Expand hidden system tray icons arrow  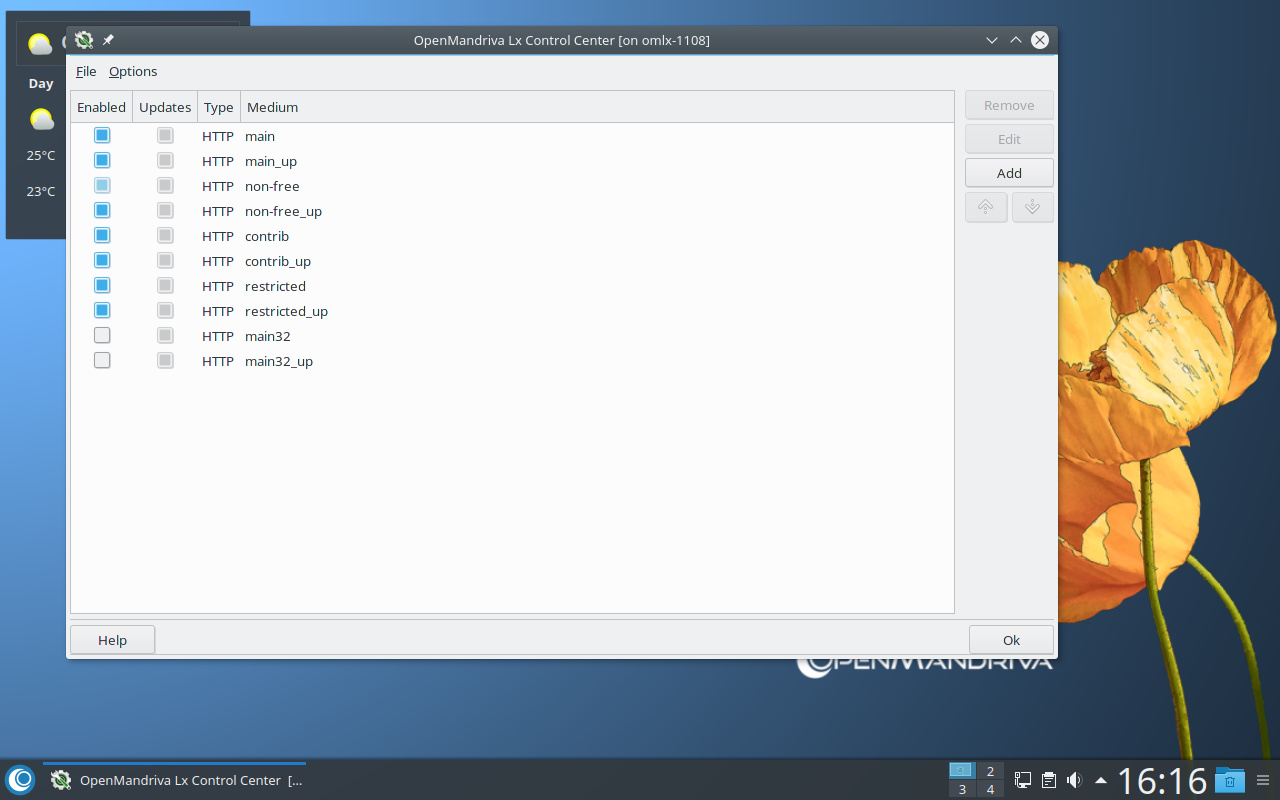pos(1101,780)
